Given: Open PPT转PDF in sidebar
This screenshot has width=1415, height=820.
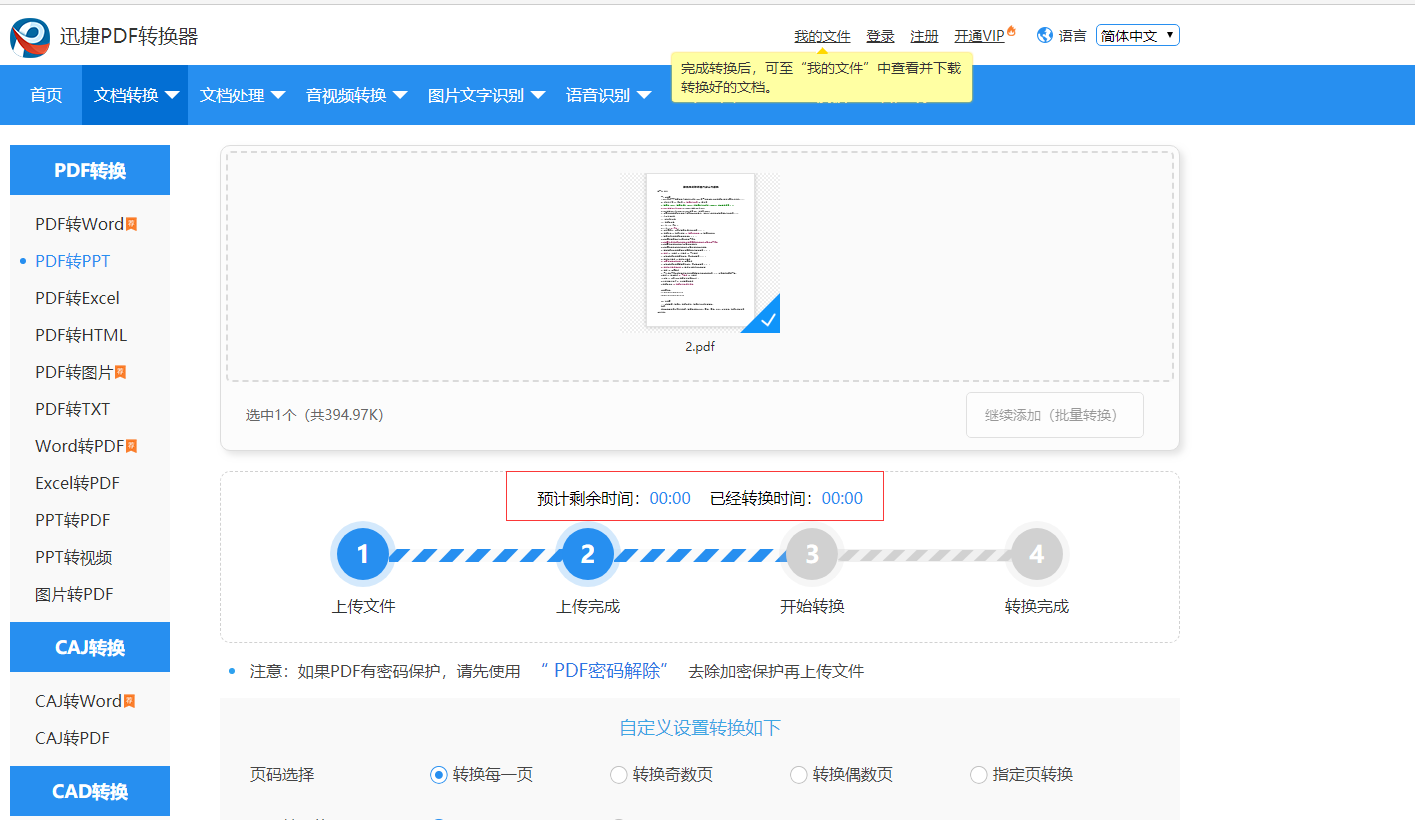Looking at the screenshot, I should click(x=72, y=520).
